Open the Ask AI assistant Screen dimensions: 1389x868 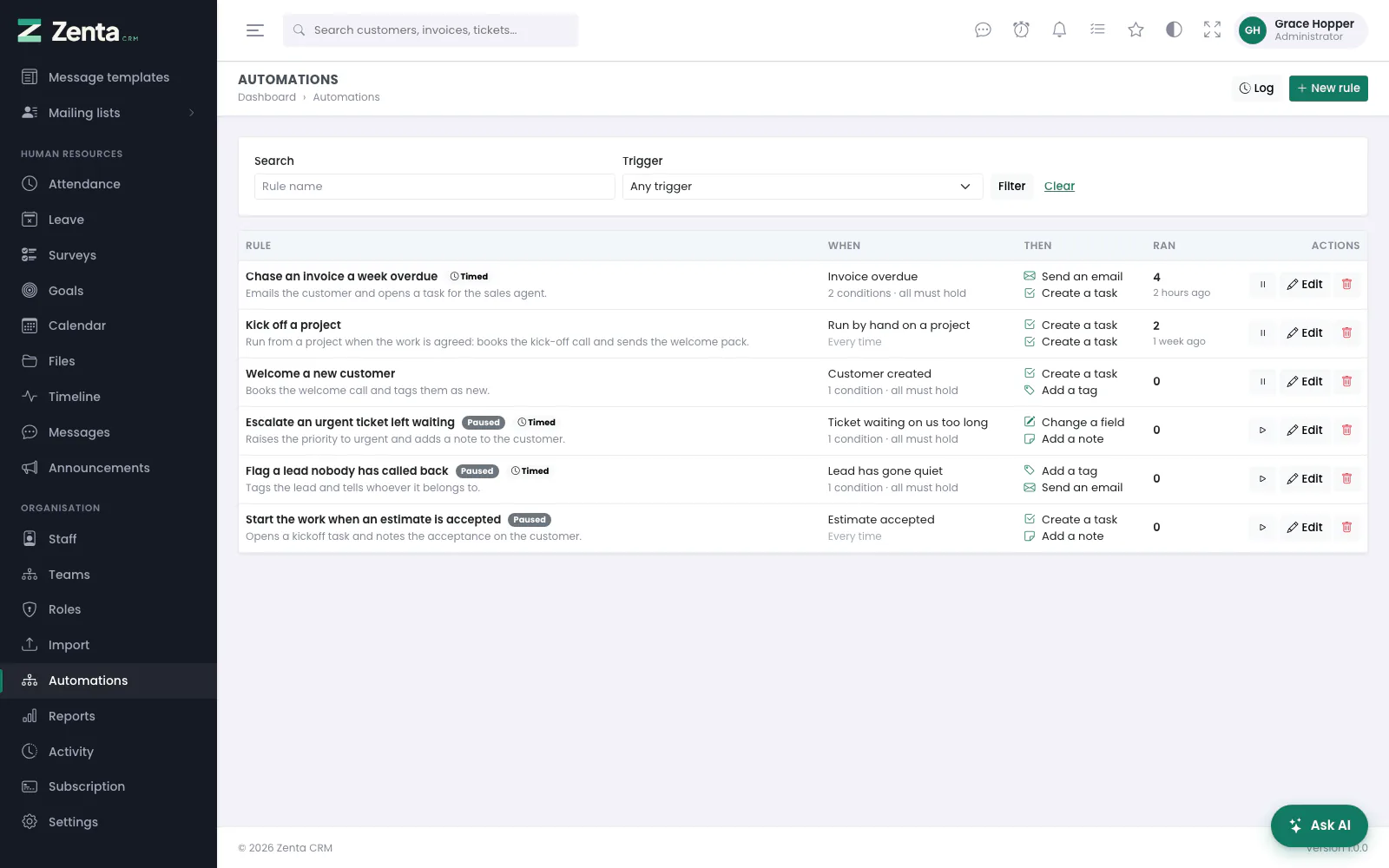click(x=1319, y=825)
